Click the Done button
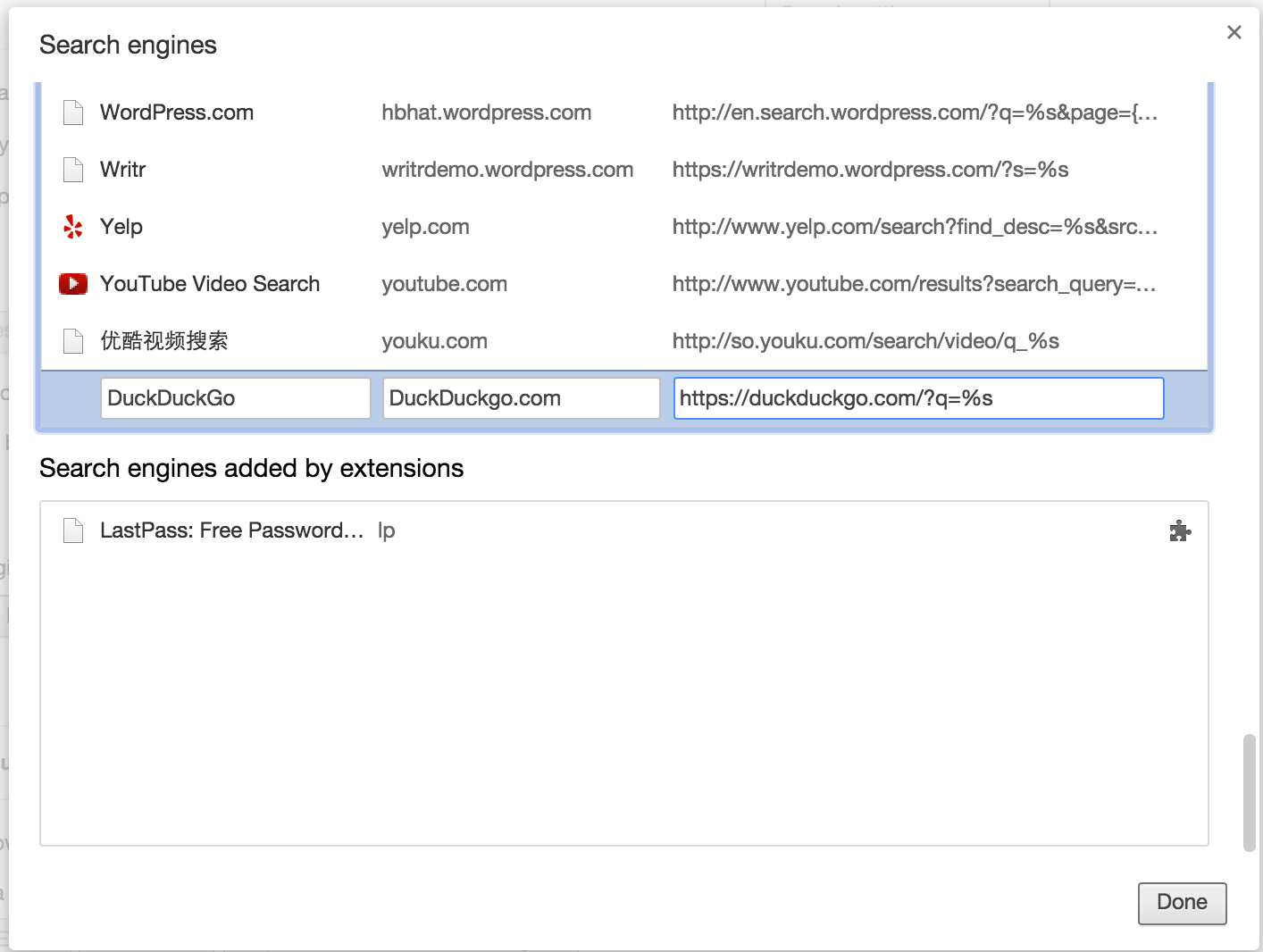The width and height of the screenshot is (1263, 952). 1182,903
